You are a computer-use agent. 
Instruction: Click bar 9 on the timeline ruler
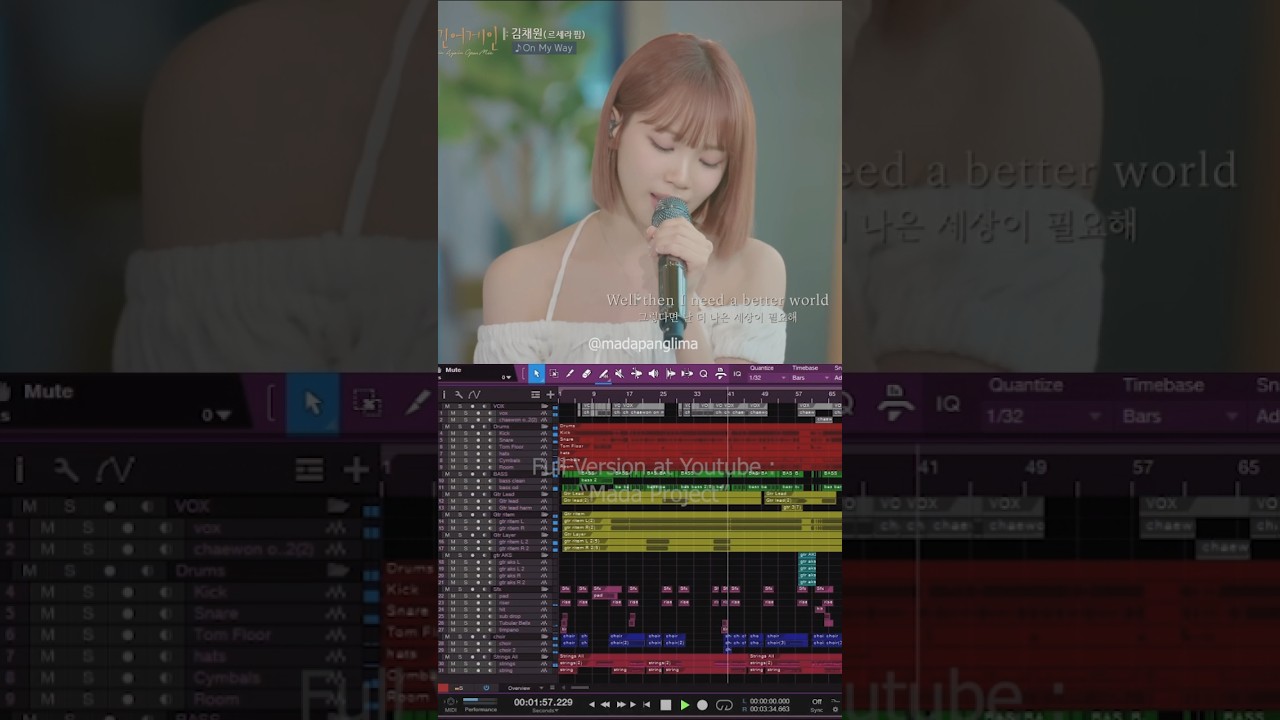click(593, 394)
